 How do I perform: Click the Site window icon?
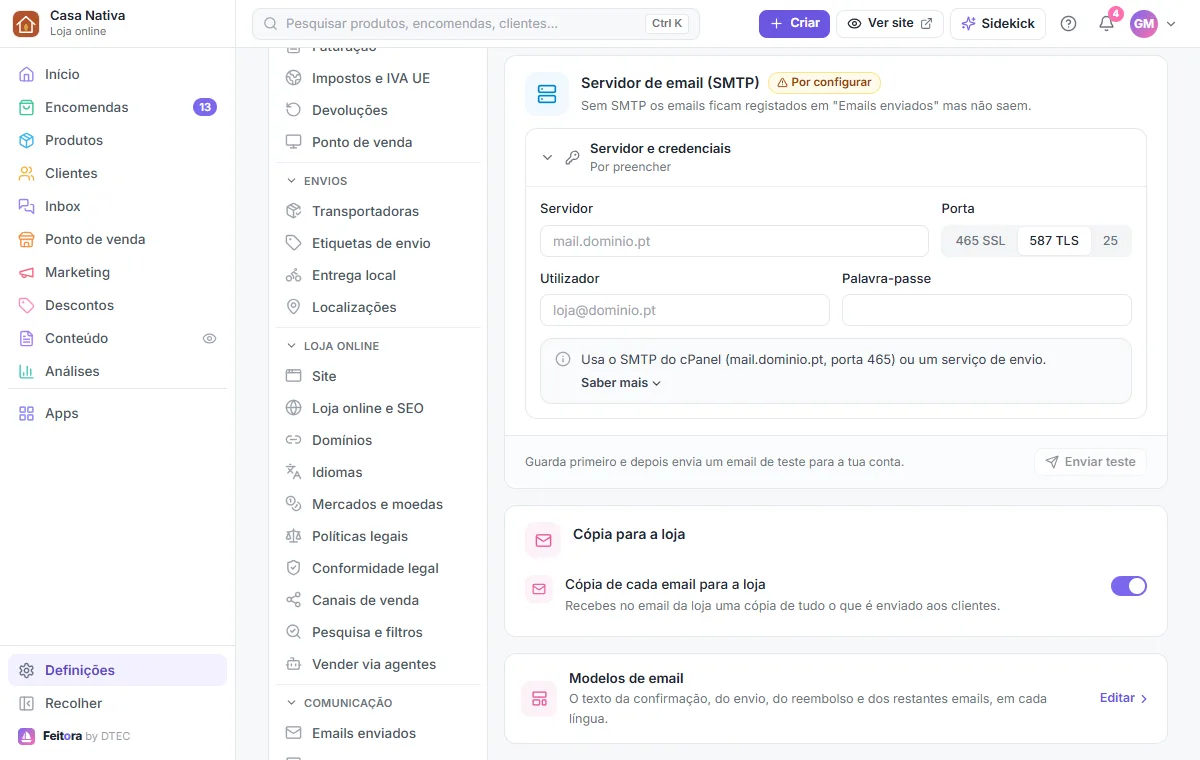pos(293,376)
